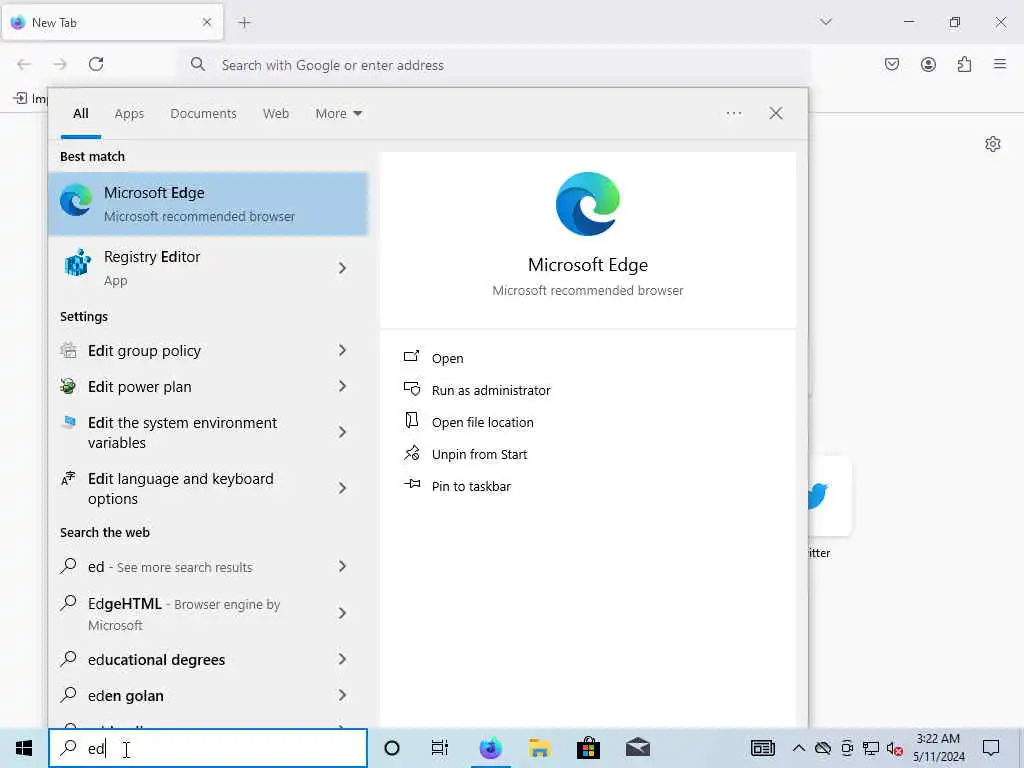Switch to Firefox taskbar icon
1024x768 pixels.
490,748
